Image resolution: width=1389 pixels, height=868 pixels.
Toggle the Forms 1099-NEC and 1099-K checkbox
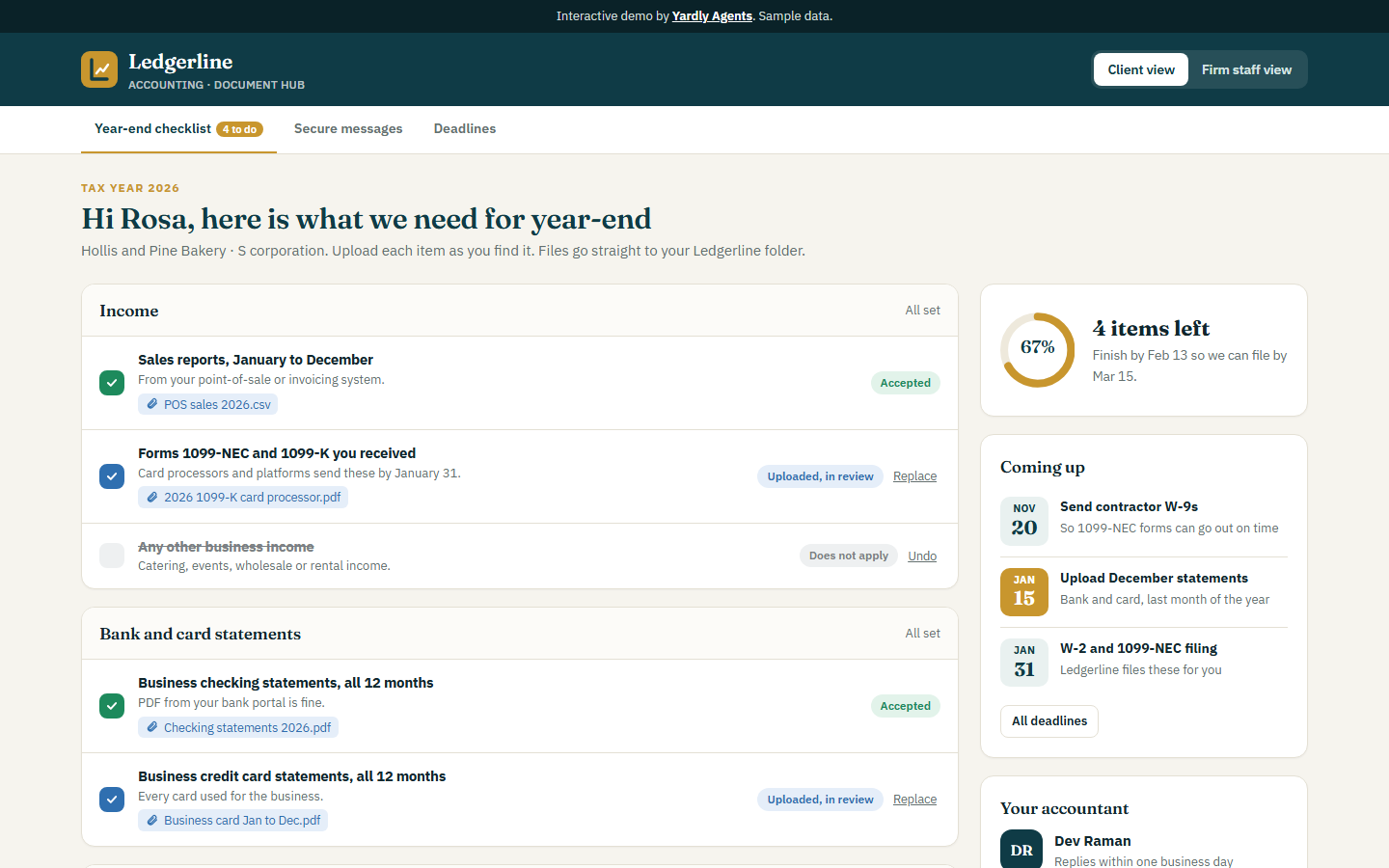click(x=112, y=476)
